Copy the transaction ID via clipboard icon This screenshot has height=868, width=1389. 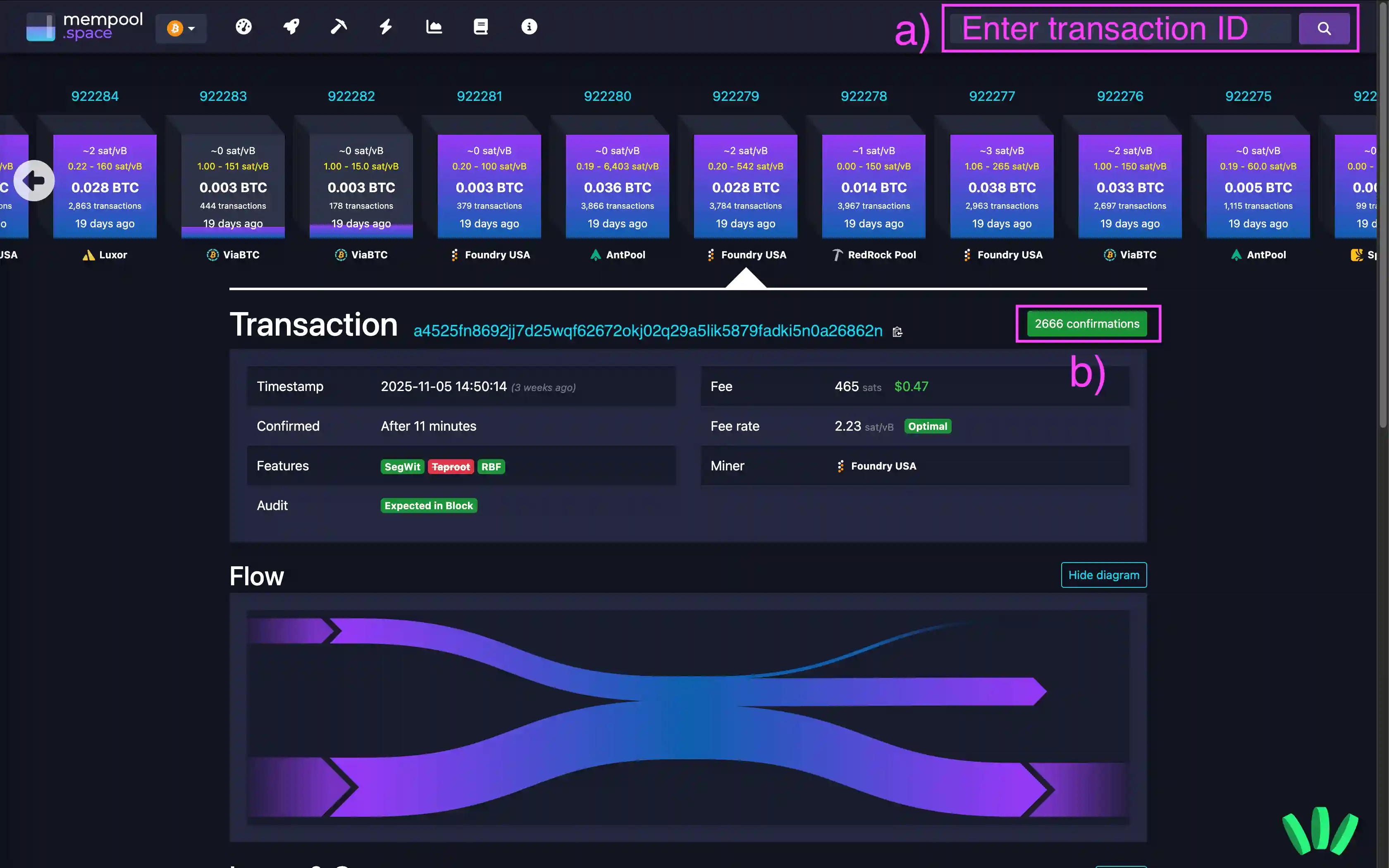tap(897, 331)
